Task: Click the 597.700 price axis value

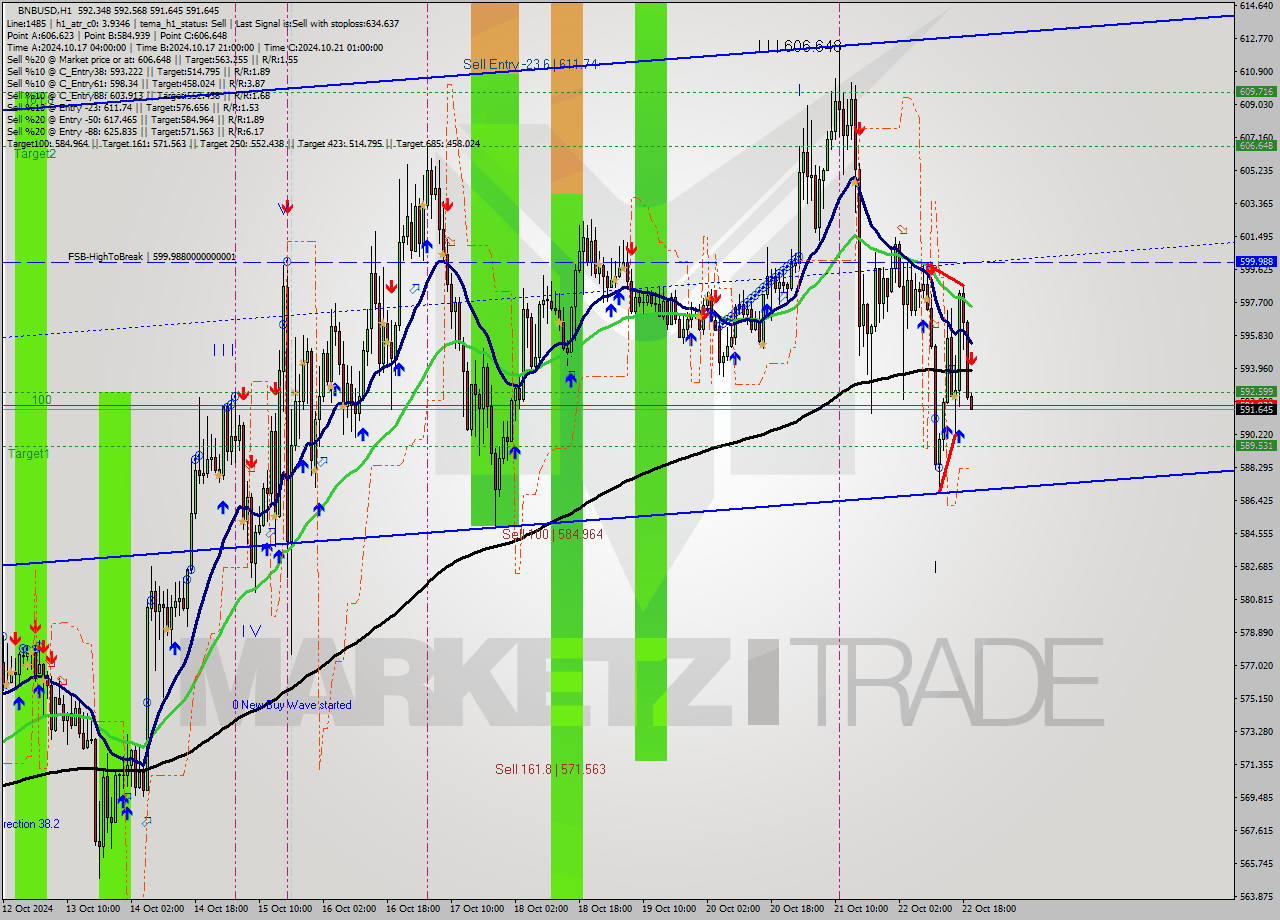Action: [1256, 302]
